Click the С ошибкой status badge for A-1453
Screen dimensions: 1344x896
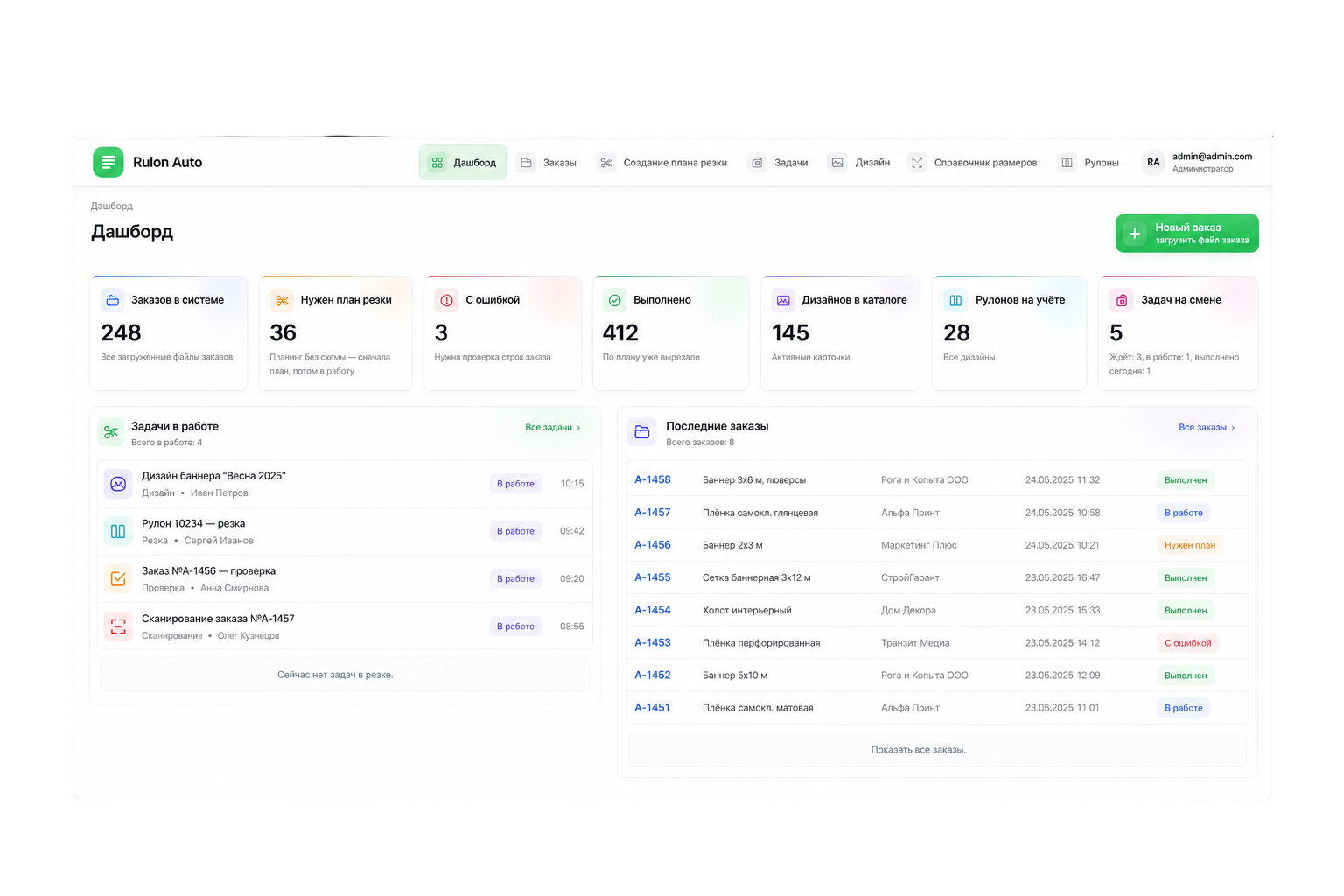1188,643
